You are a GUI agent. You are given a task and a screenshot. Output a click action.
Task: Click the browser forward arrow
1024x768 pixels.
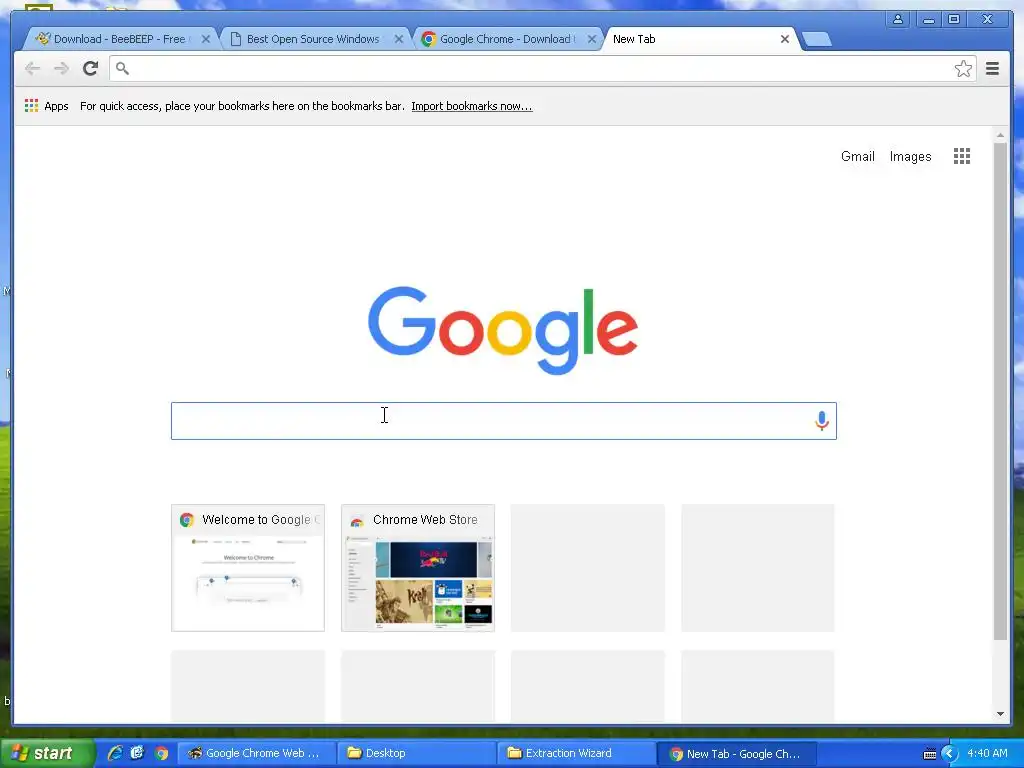click(x=61, y=68)
